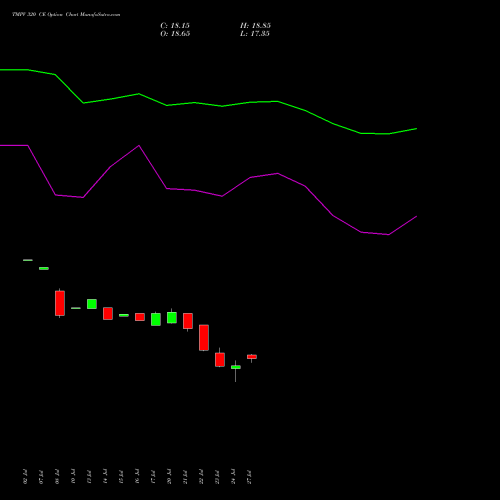The width and height of the screenshot is (500, 500).
Task: Click the '08 Jul' date axis label
Action: tap(57, 477)
